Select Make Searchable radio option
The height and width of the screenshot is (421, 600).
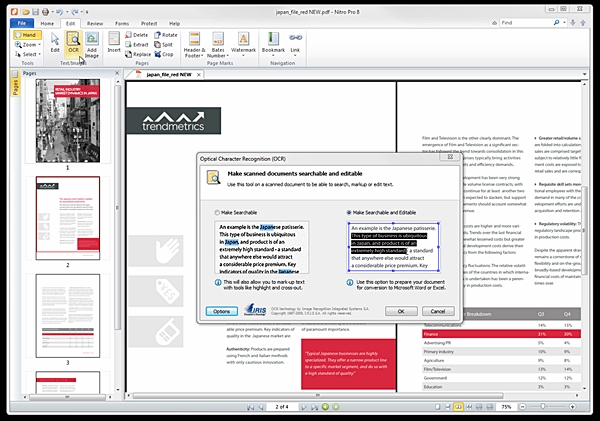pyautogui.click(x=217, y=212)
